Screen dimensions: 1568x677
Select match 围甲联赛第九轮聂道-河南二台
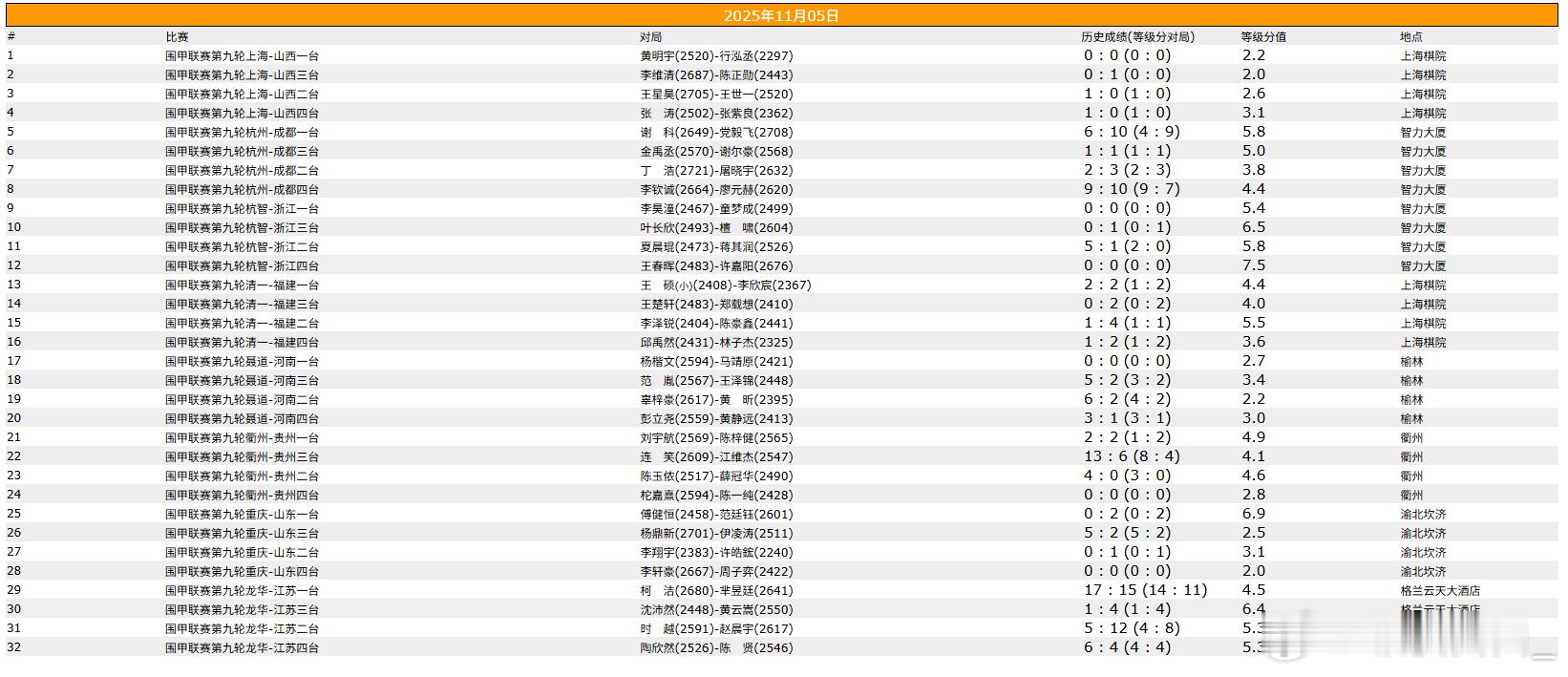(243, 400)
